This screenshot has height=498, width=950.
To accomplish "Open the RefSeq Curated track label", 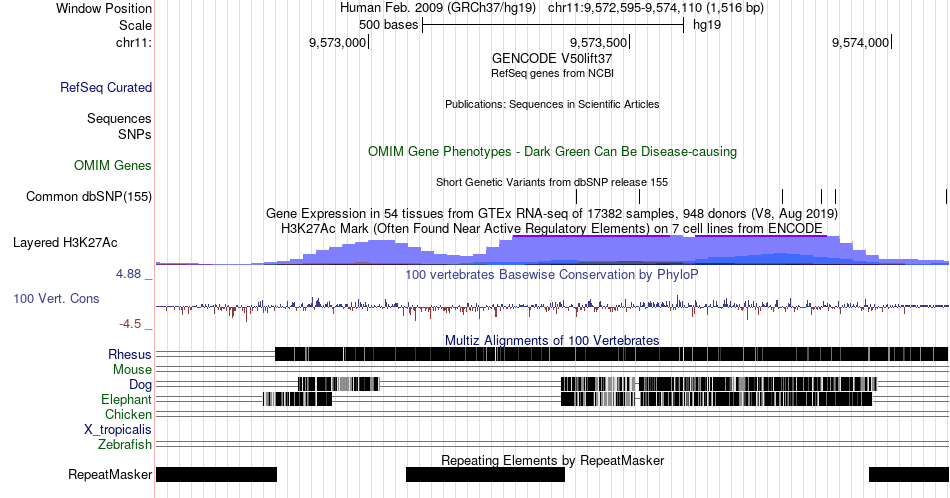I will click(x=106, y=87).
